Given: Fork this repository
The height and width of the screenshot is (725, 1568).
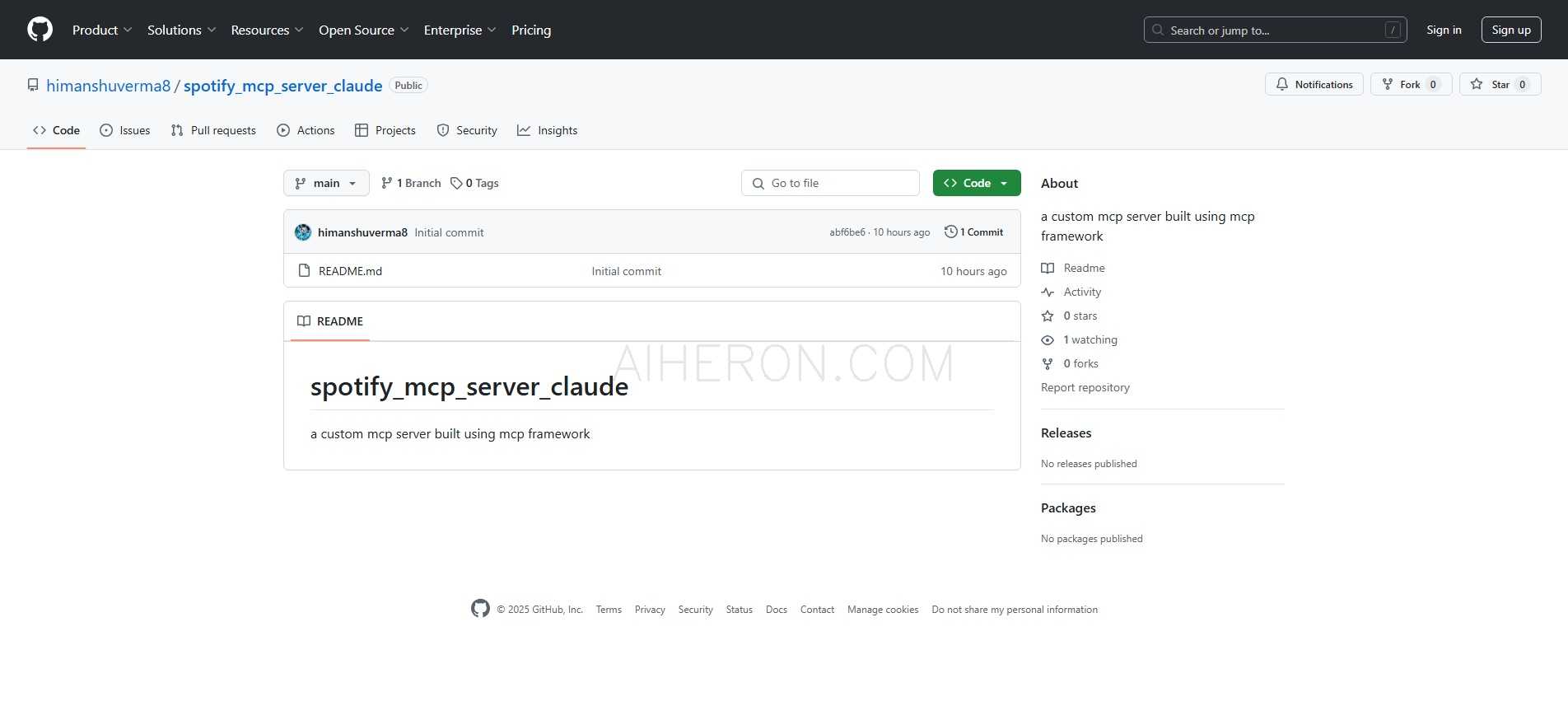Looking at the screenshot, I should coord(1411,84).
